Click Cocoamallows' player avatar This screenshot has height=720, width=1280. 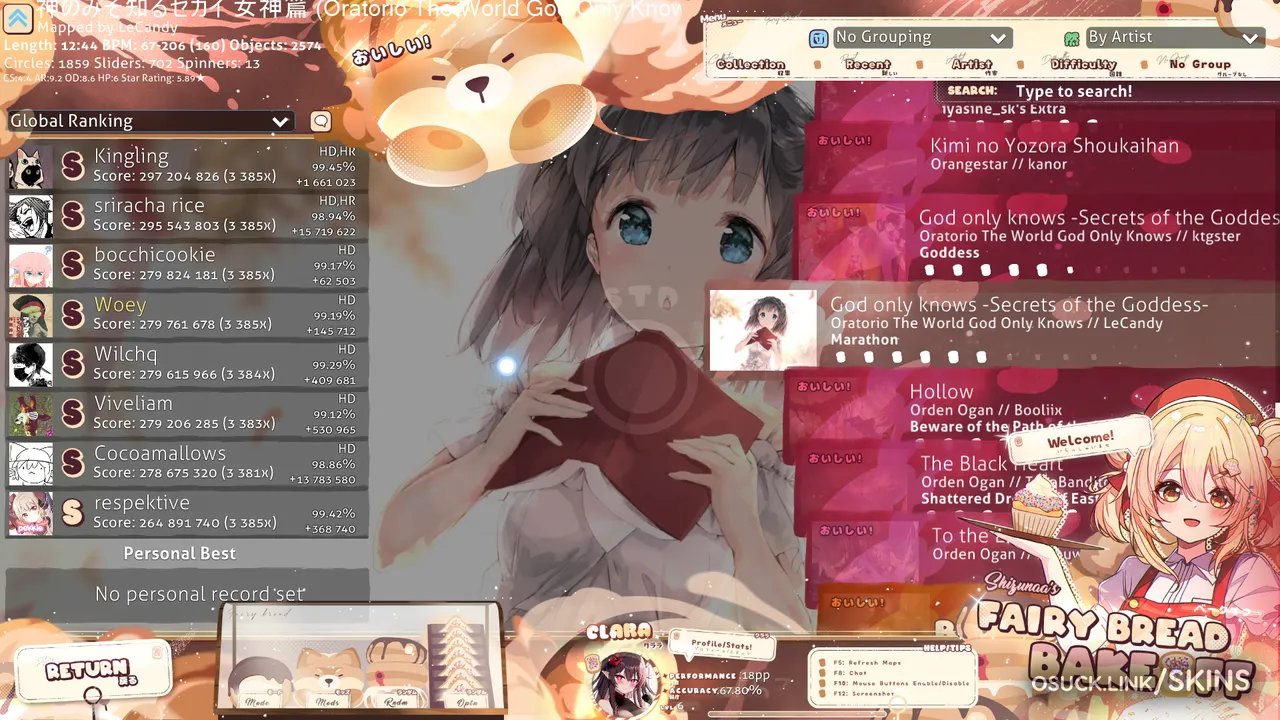(31, 464)
